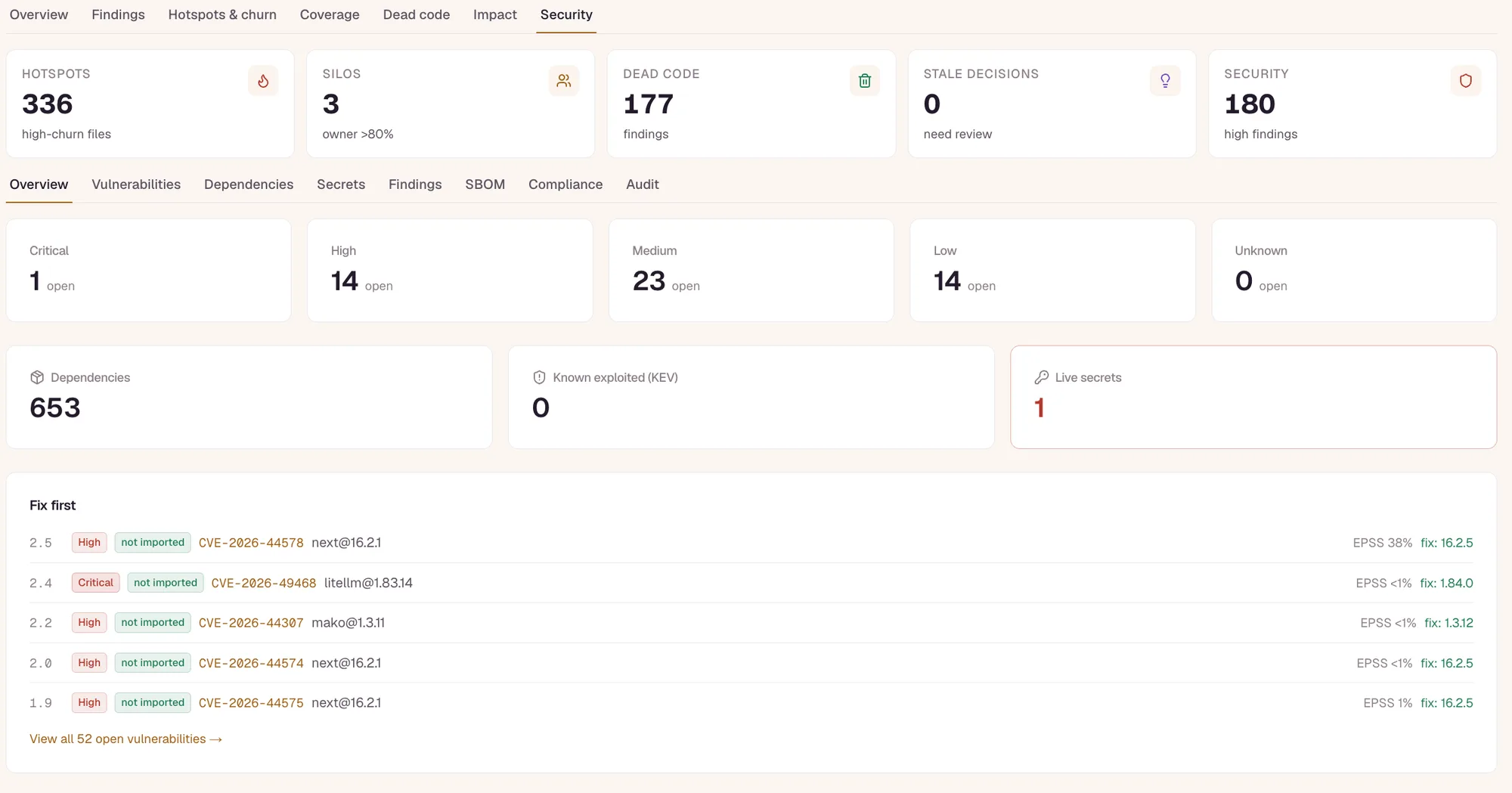This screenshot has width=1512, height=793.
Task: Click the fix: 1.84.0 text
Action: pos(1446,583)
